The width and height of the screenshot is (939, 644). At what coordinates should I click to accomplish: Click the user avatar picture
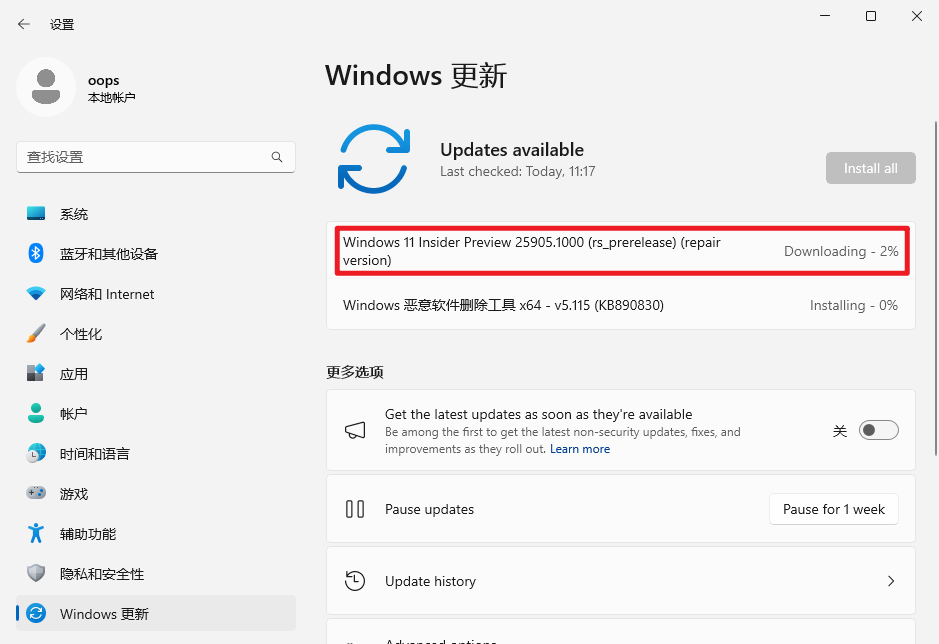(x=45, y=88)
